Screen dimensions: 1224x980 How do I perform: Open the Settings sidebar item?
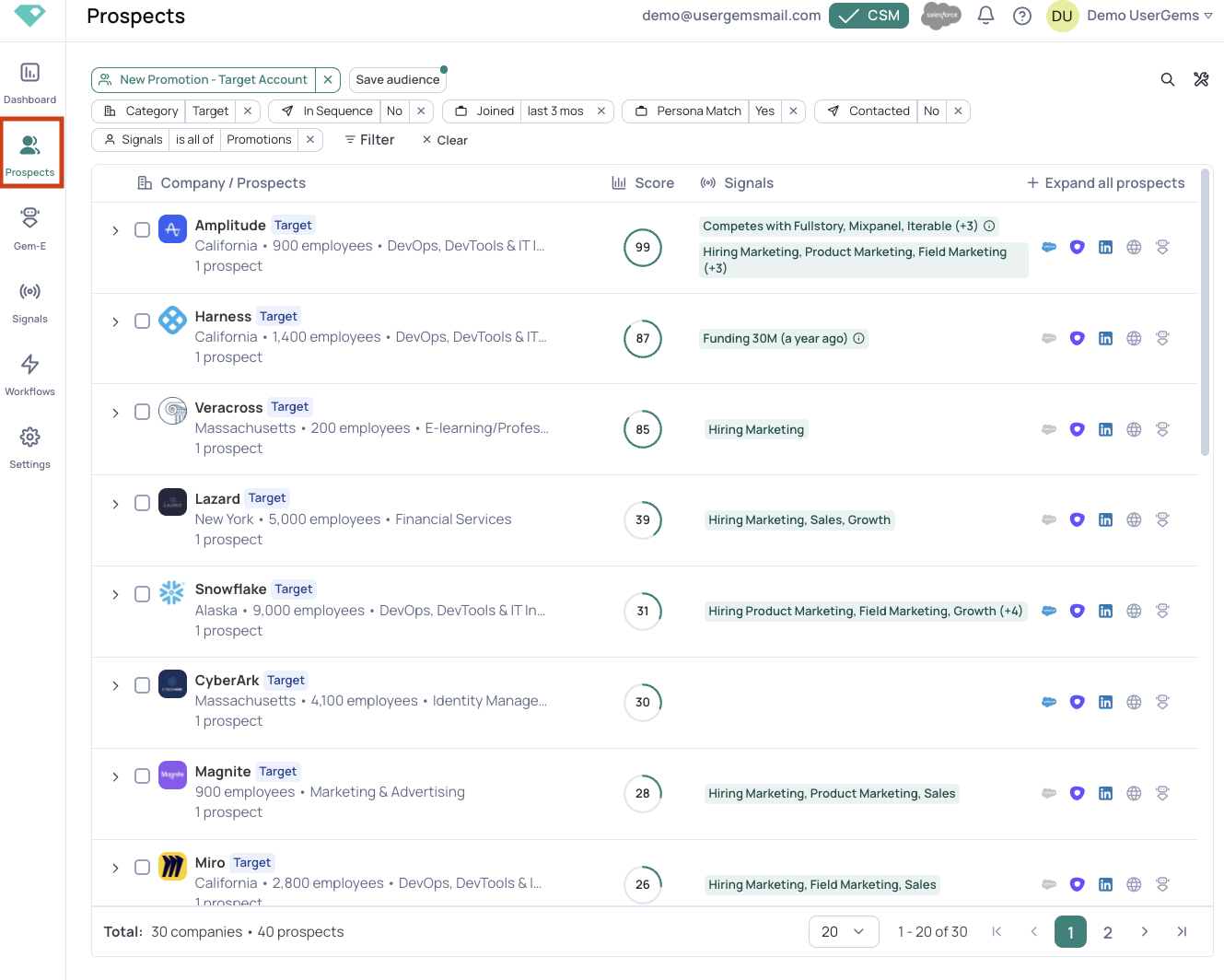[29, 447]
